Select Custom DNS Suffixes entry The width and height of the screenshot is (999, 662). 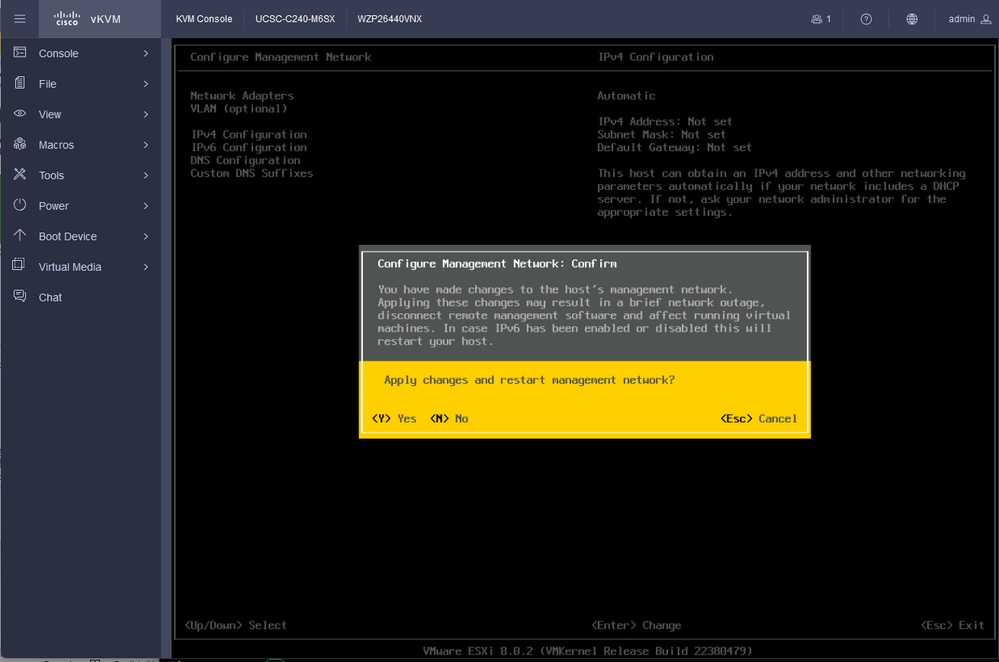252,173
